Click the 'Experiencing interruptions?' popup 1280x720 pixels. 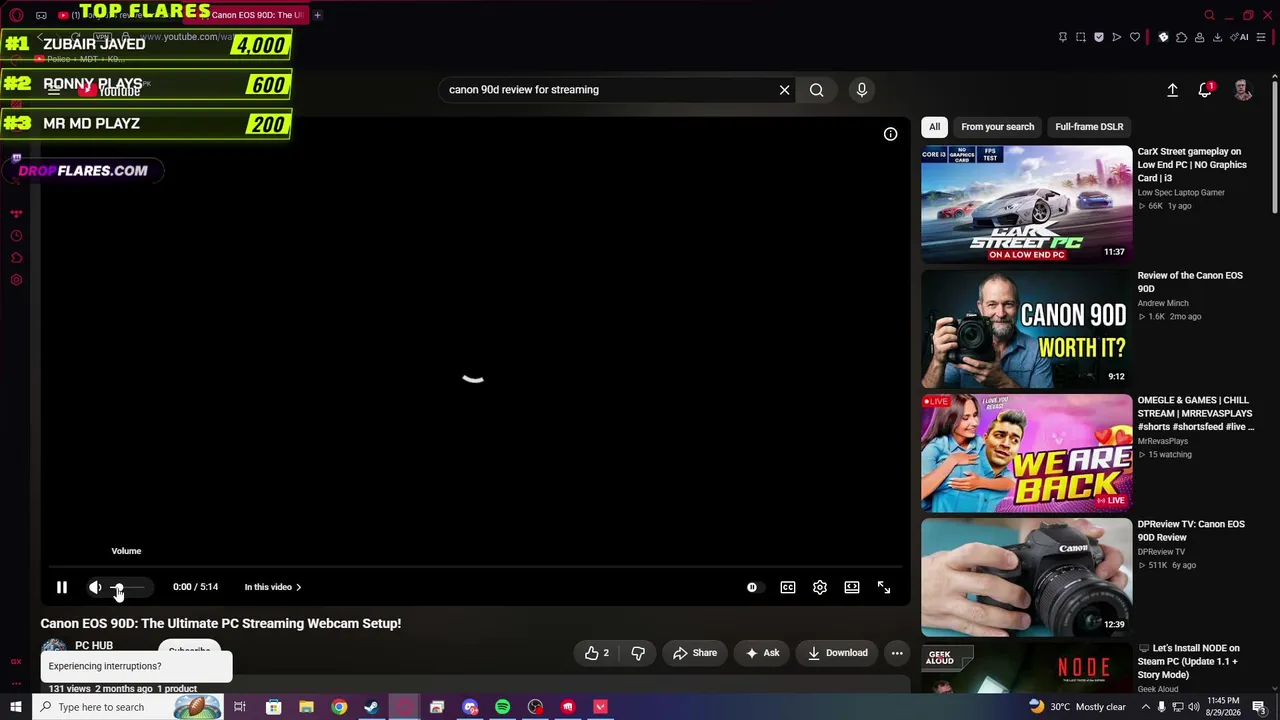pos(136,666)
